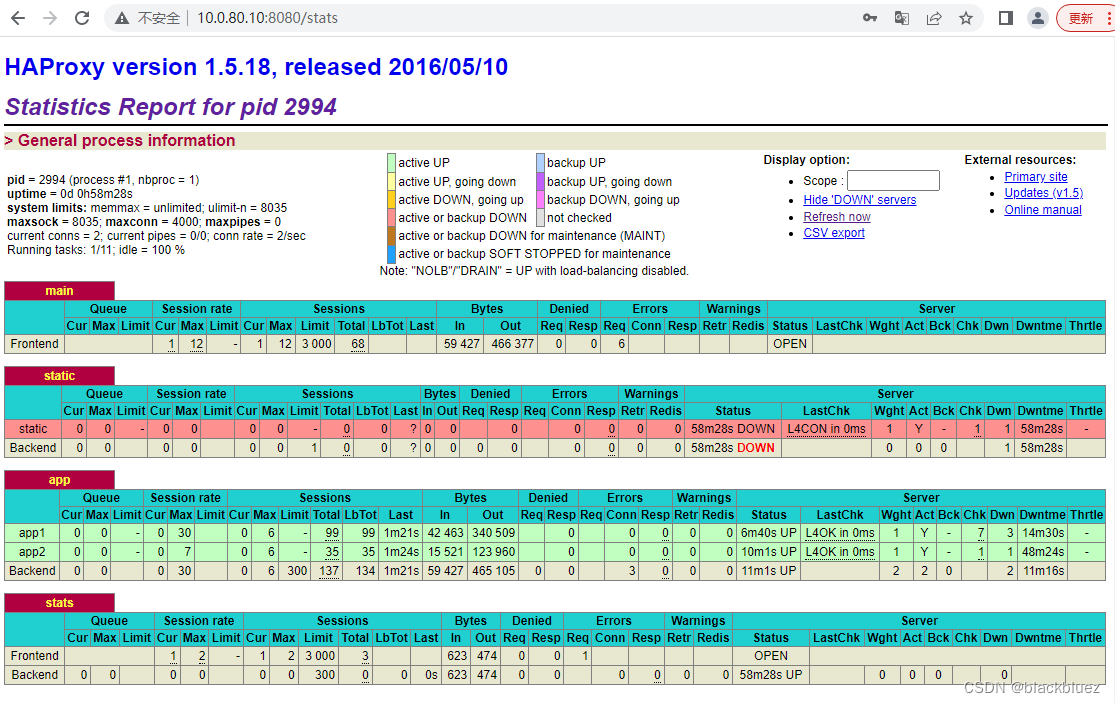The height and width of the screenshot is (703, 1115).
Task: Select the 10m1s UP status cell
Action: [x=769, y=552]
